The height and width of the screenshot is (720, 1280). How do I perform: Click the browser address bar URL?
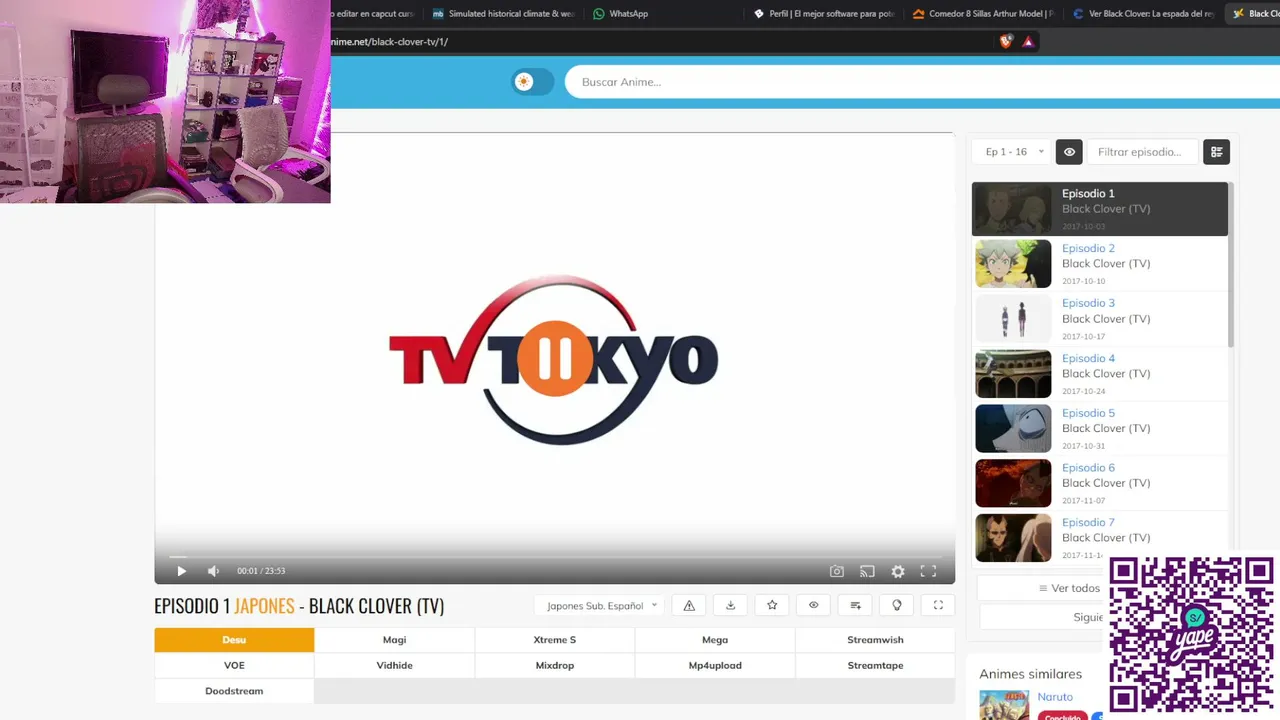[x=390, y=42]
